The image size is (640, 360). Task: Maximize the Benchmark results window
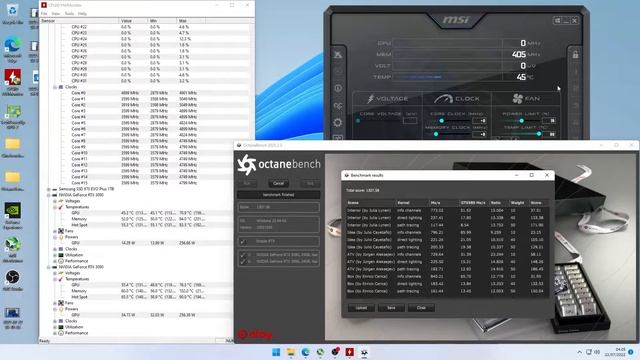point(531,175)
